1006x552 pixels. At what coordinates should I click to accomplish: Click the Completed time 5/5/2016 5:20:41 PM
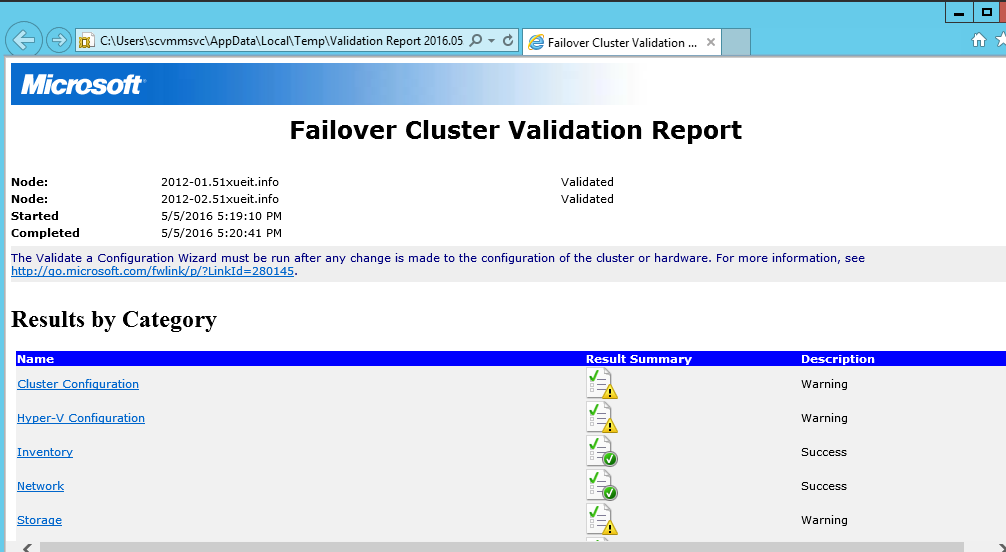click(221, 233)
